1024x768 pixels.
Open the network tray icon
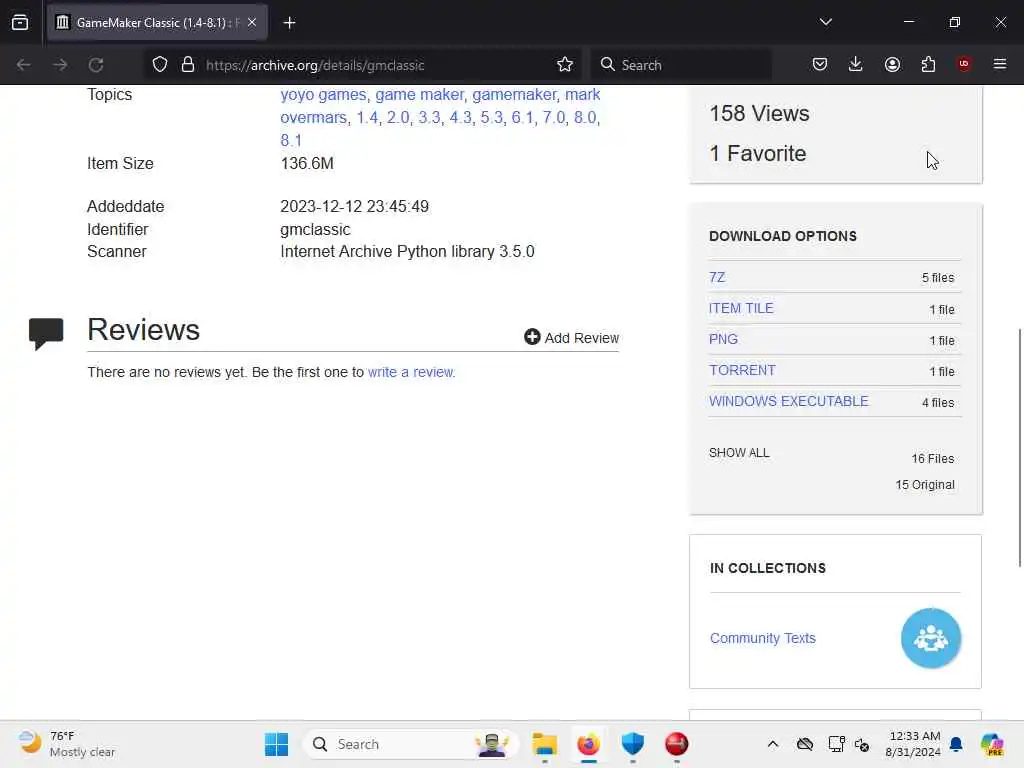tap(836, 744)
